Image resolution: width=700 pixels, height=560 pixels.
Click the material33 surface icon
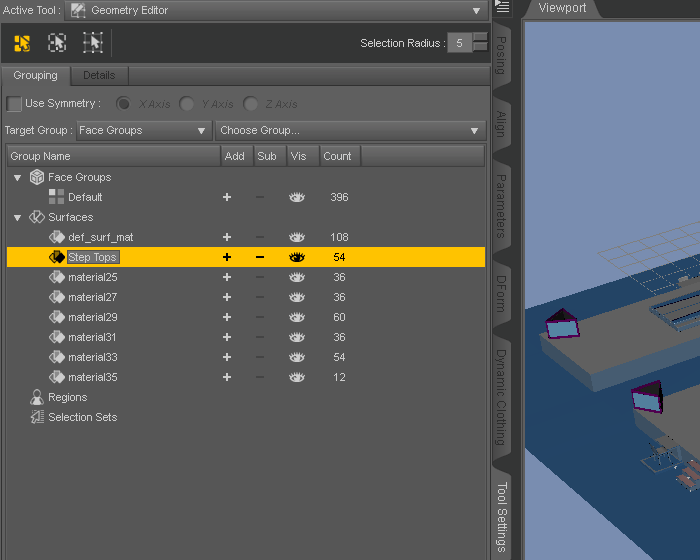(57, 357)
